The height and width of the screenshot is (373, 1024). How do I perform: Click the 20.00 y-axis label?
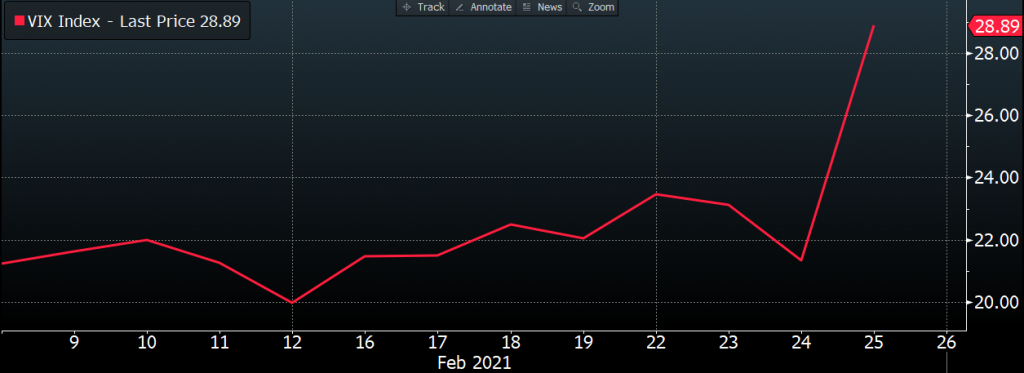997,302
